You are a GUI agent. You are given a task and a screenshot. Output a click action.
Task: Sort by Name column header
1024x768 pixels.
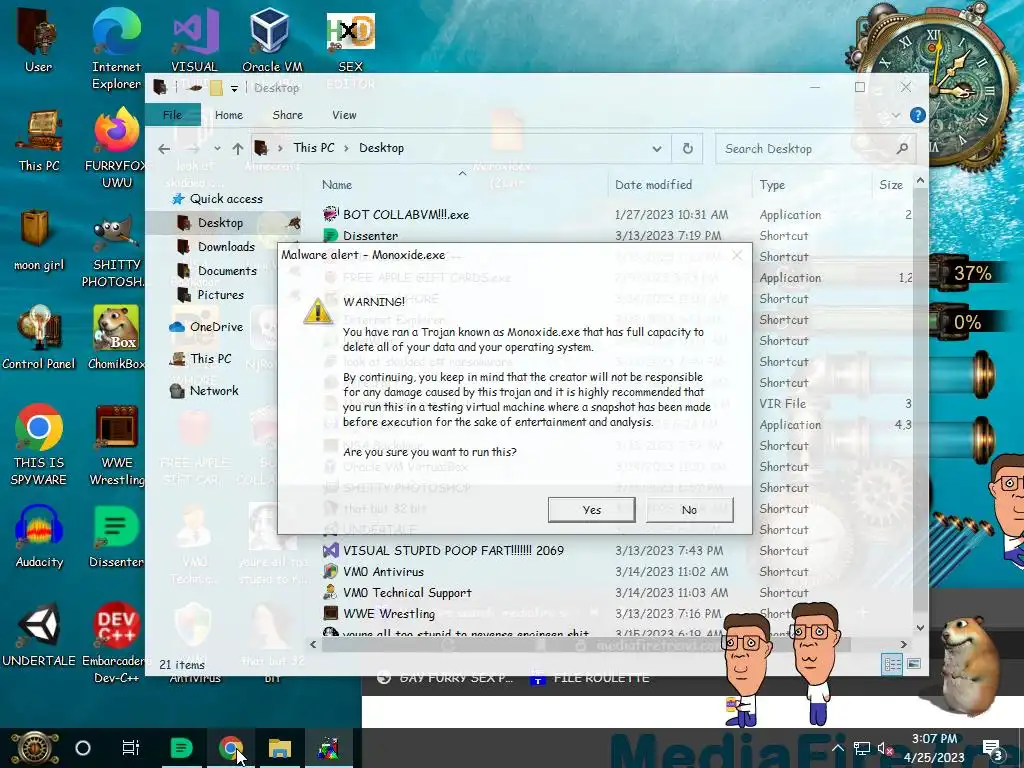(337, 185)
